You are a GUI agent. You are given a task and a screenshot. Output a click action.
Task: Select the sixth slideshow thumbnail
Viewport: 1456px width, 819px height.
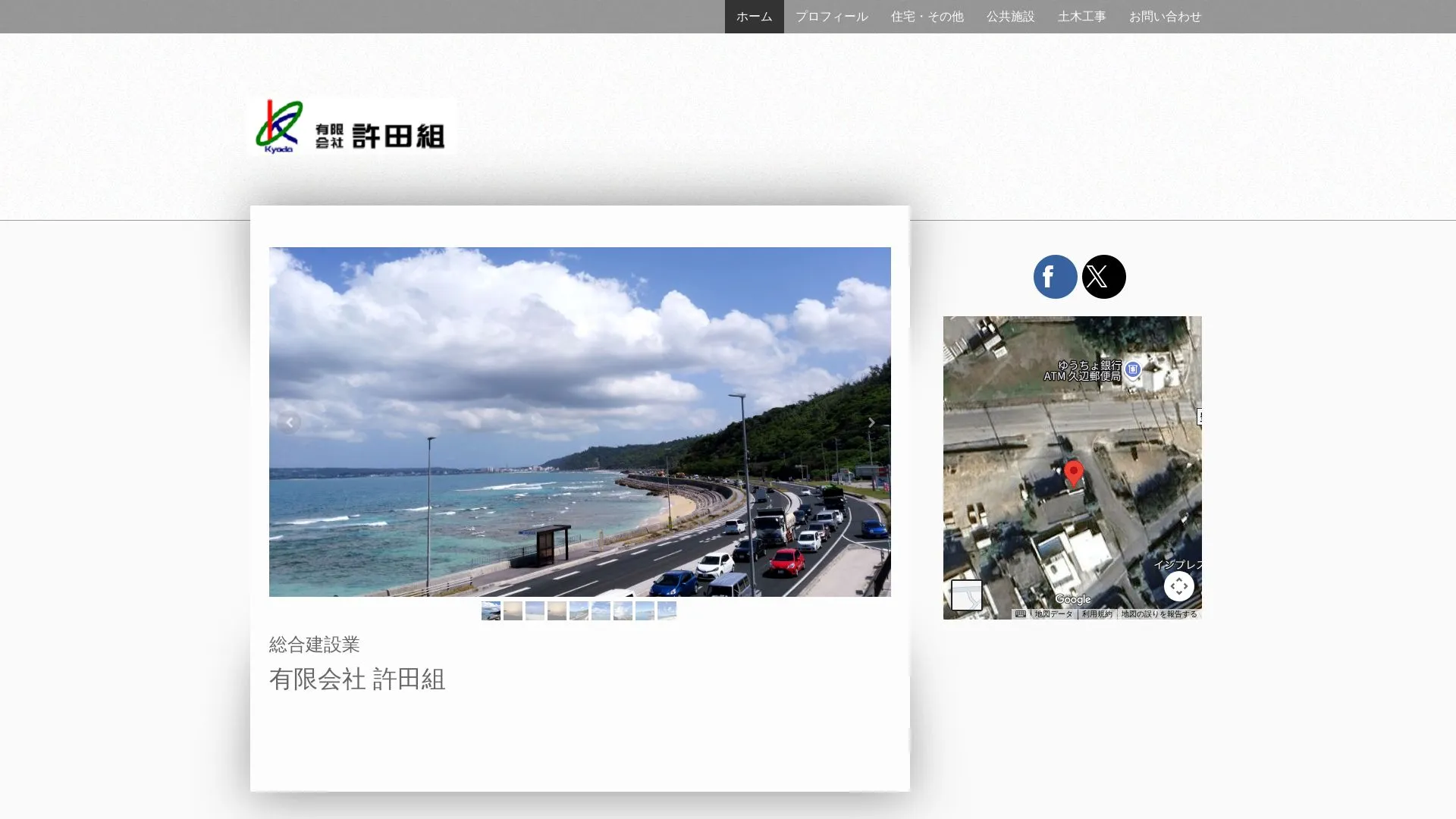601,610
